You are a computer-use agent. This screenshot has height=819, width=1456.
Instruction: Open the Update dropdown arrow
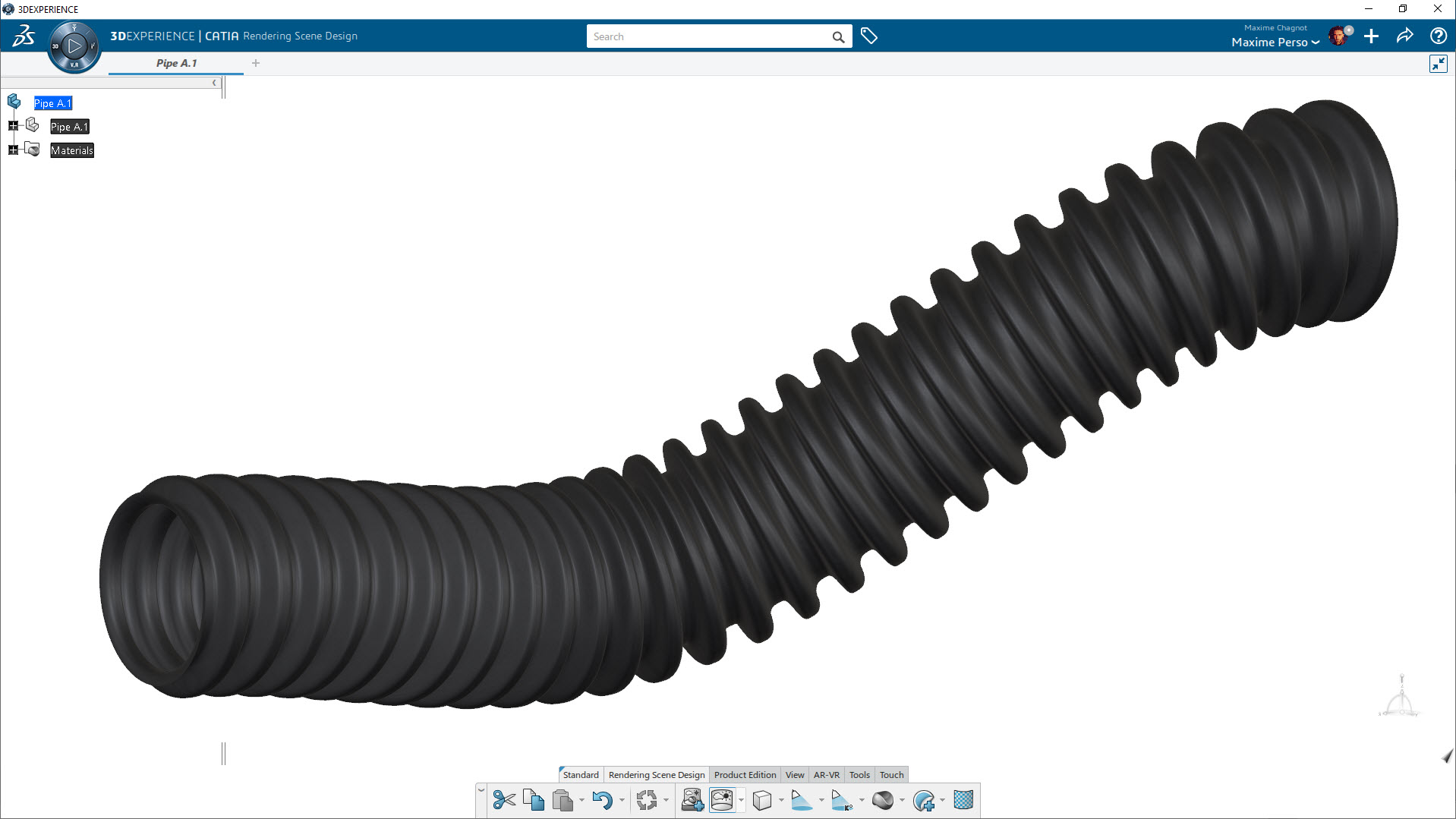click(x=666, y=800)
